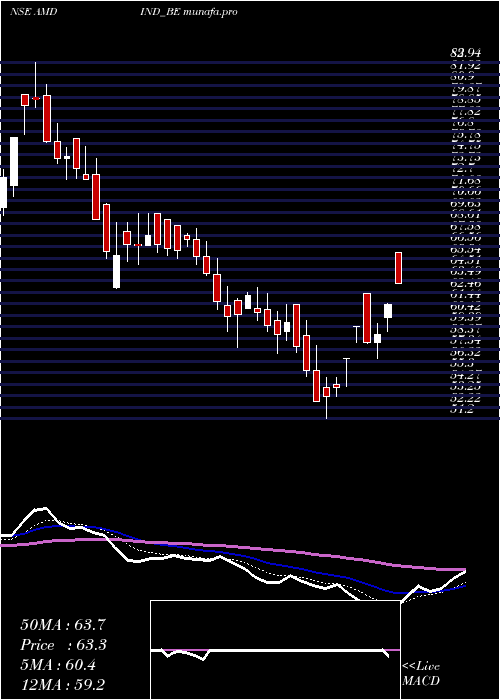Click the '<<Live MACD' label
500x700 pixels.
click(421, 674)
